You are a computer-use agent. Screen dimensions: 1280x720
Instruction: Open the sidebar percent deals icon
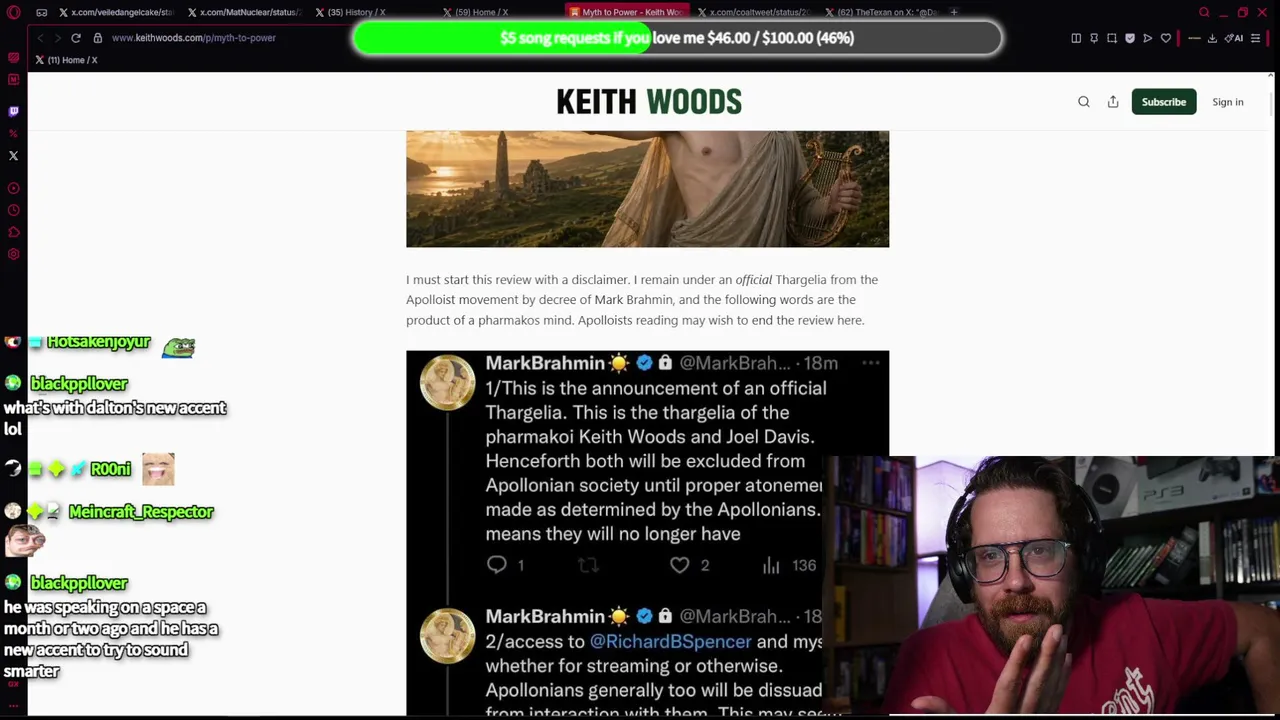pyautogui.click(x=13, y=133)
